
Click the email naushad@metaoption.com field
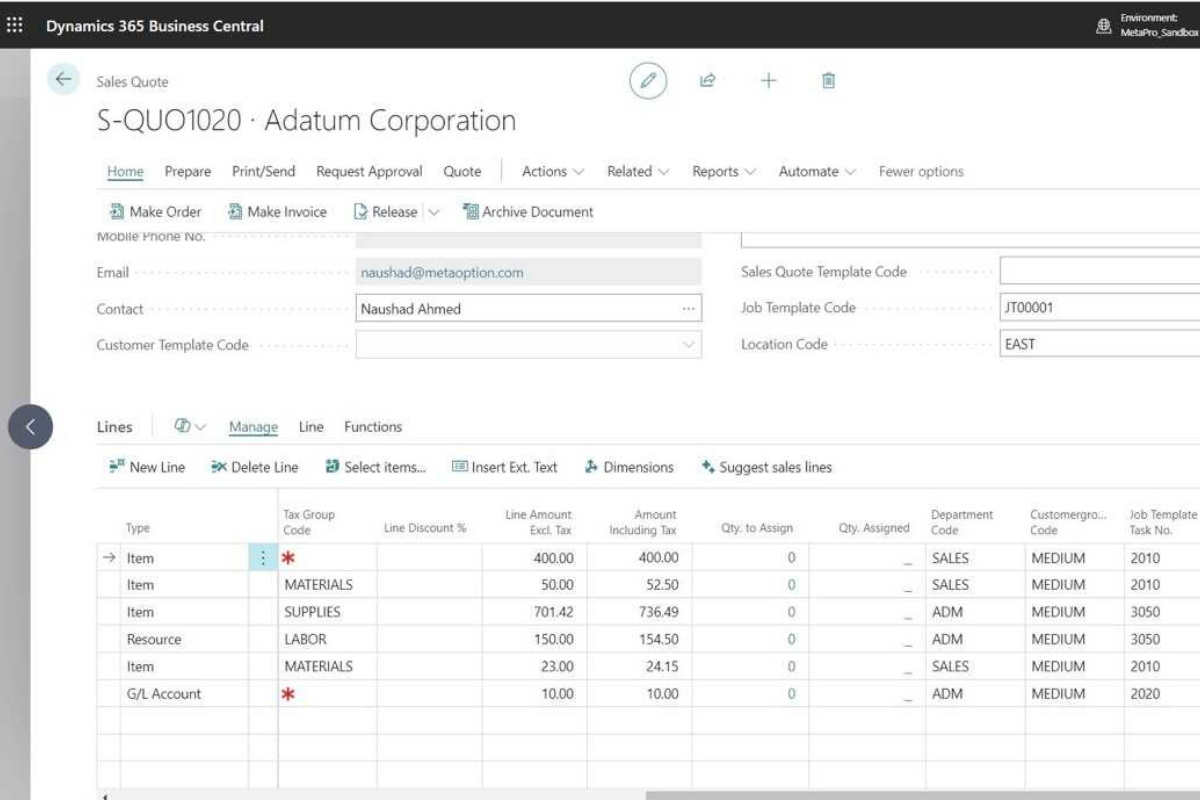click(529, 272)
